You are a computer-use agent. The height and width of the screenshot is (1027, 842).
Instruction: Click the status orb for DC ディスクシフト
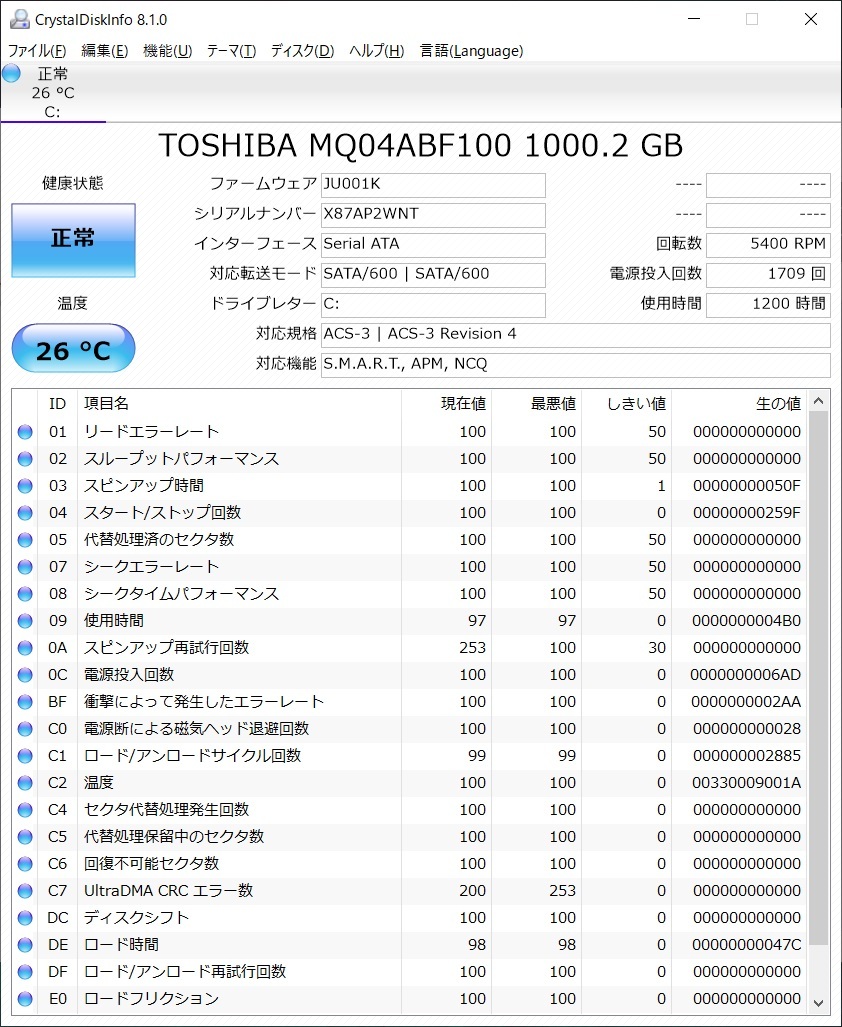pos(25,918)
